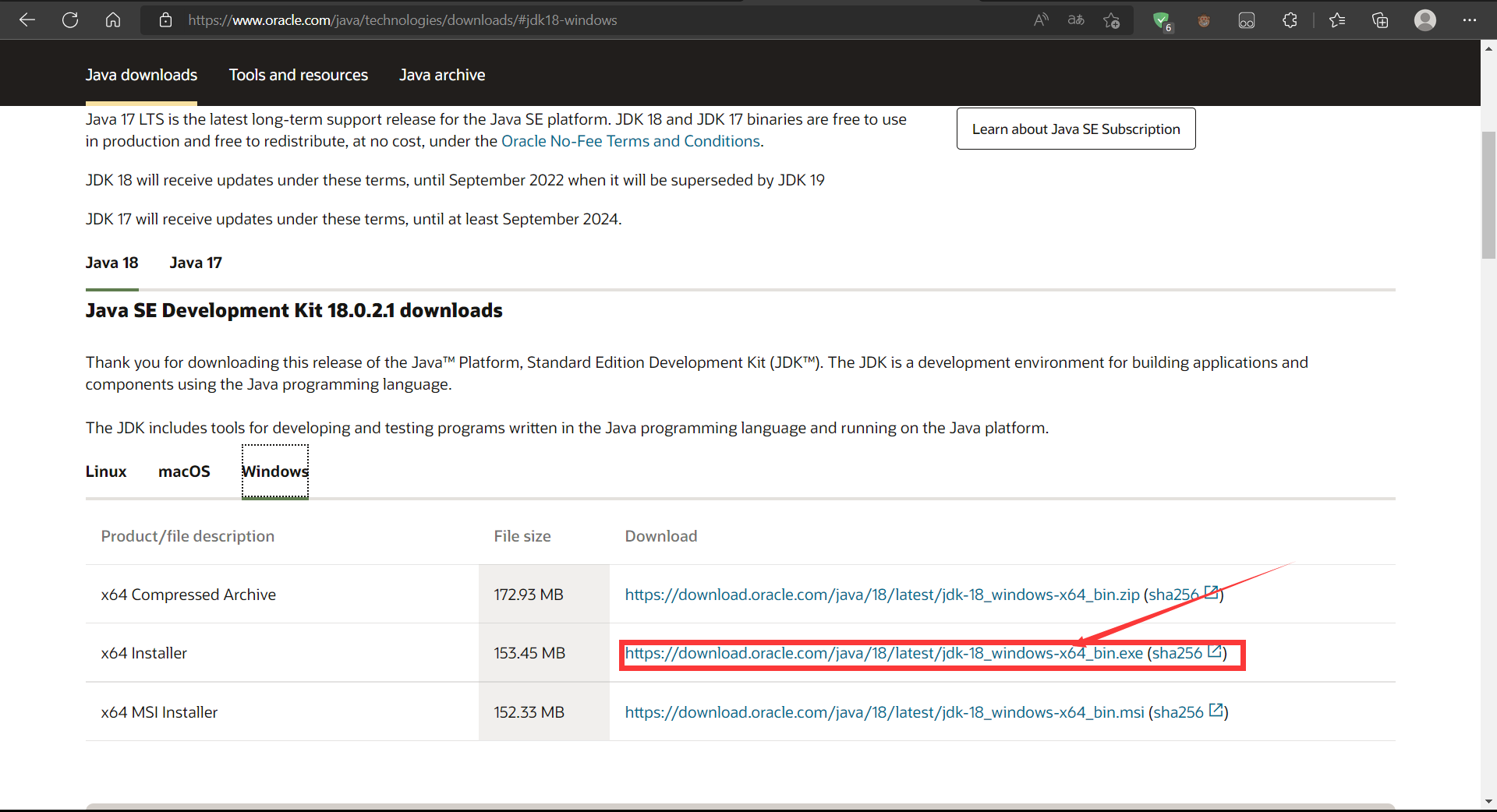Select the Windows downloads tab
The width and height of the screenshot is (1497, 812).
tap(275, 471)
